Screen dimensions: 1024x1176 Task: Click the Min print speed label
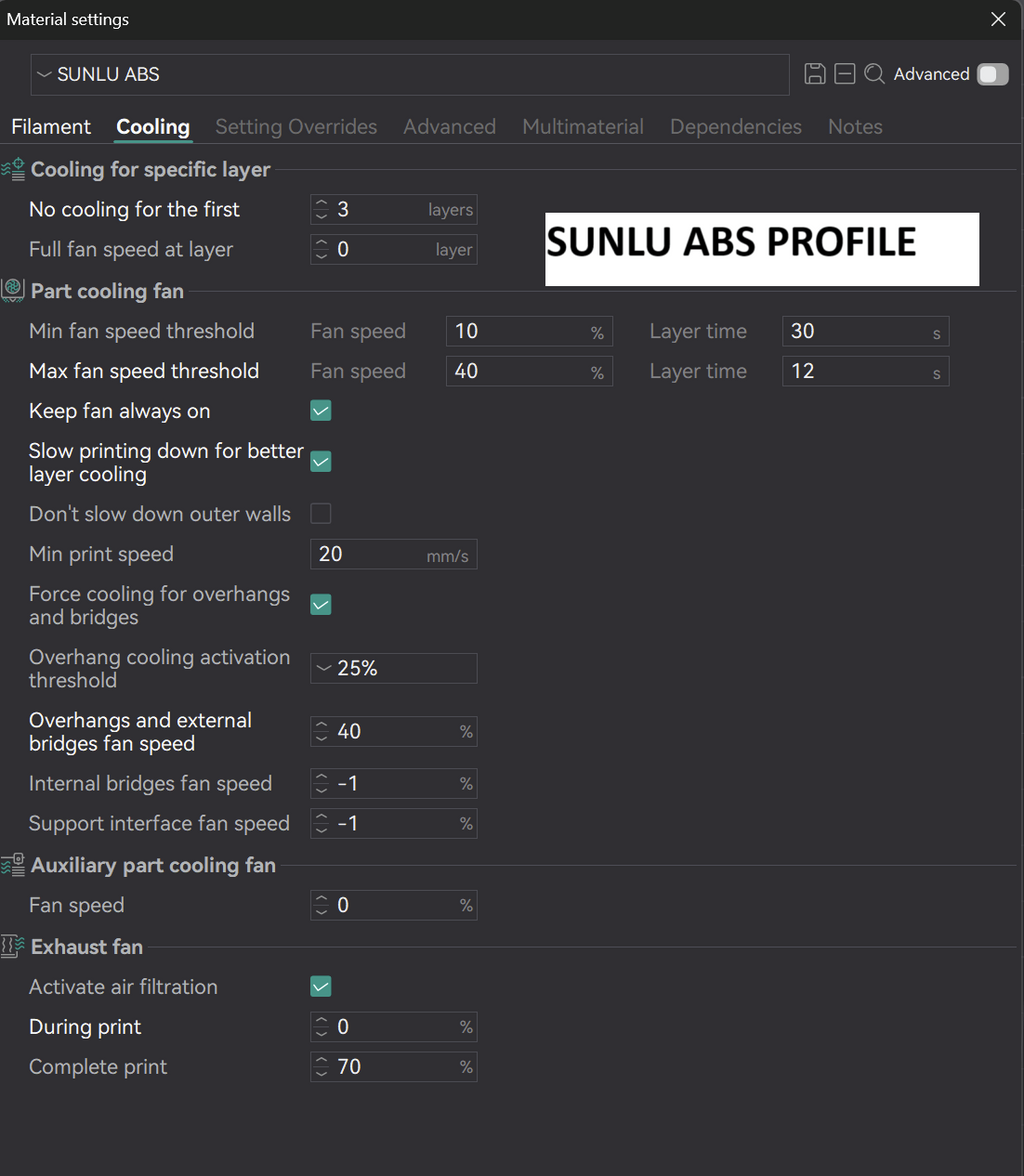101,554
